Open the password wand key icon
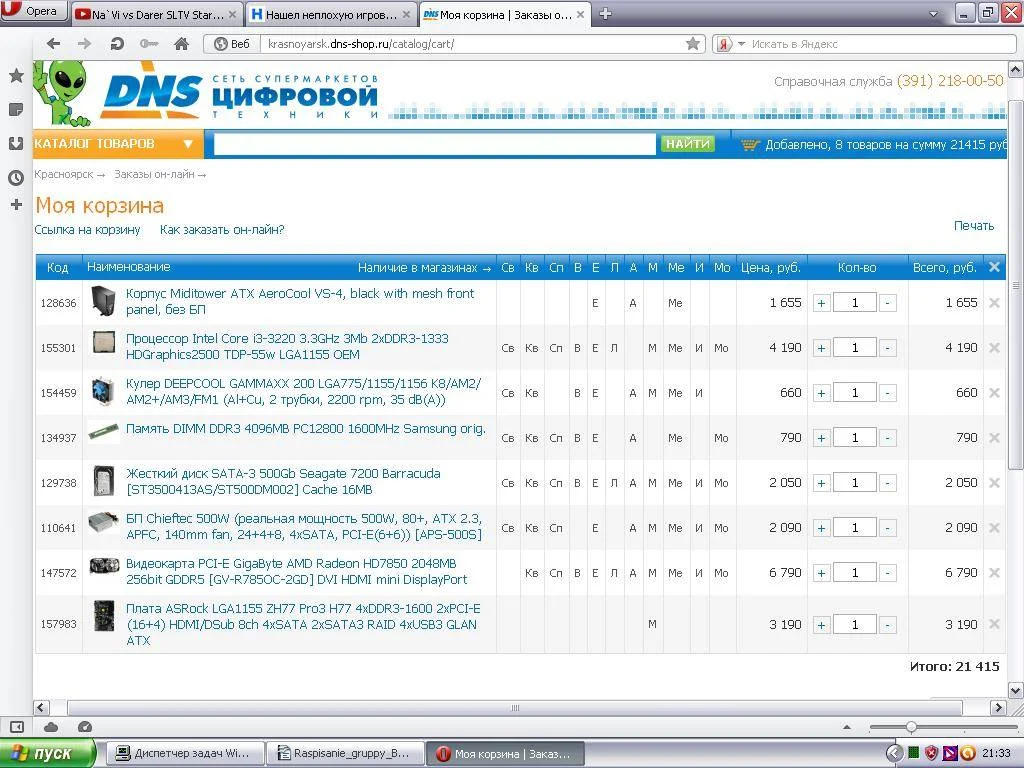 pos(149,44)
